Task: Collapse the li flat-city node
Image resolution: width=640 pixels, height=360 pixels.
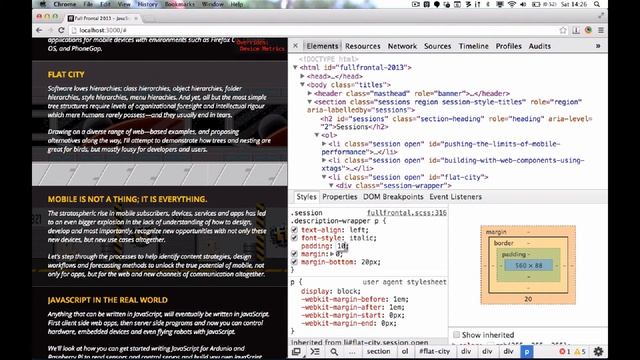Action: (x=324, y=177)
